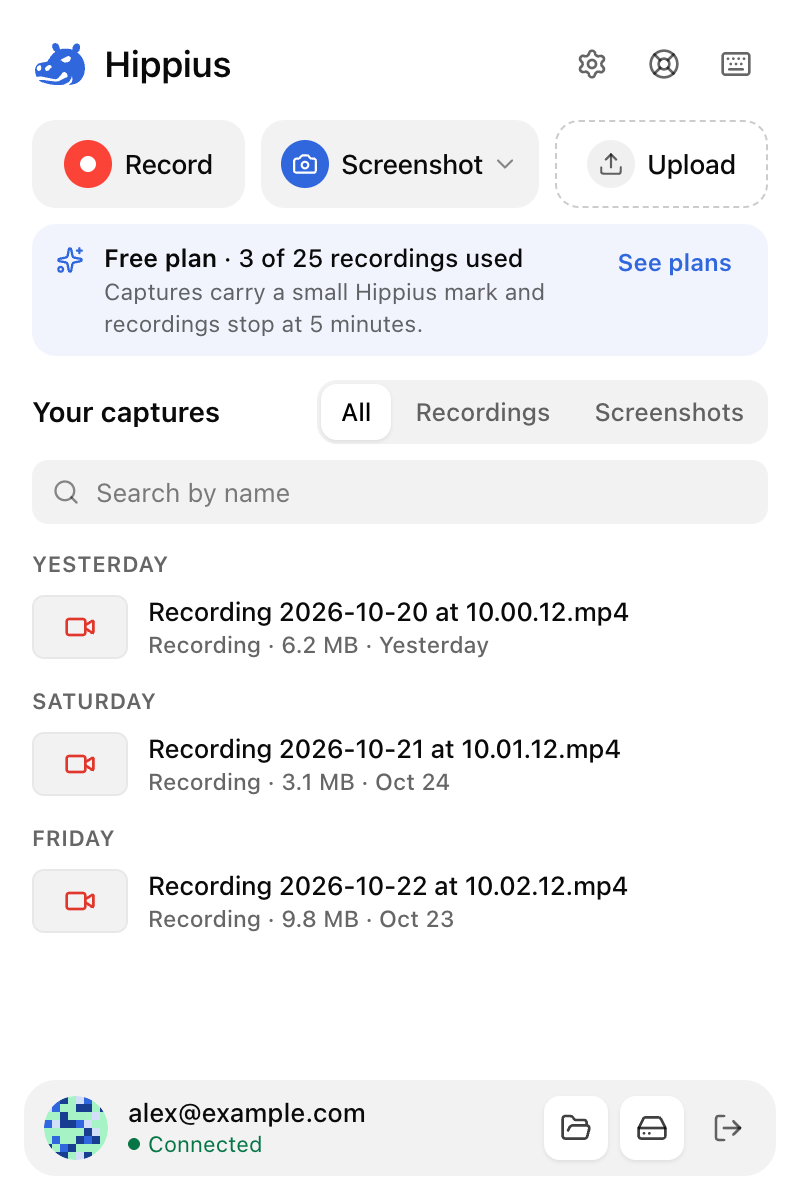Sign out using the logout icon

click(x=728, y=1128)
